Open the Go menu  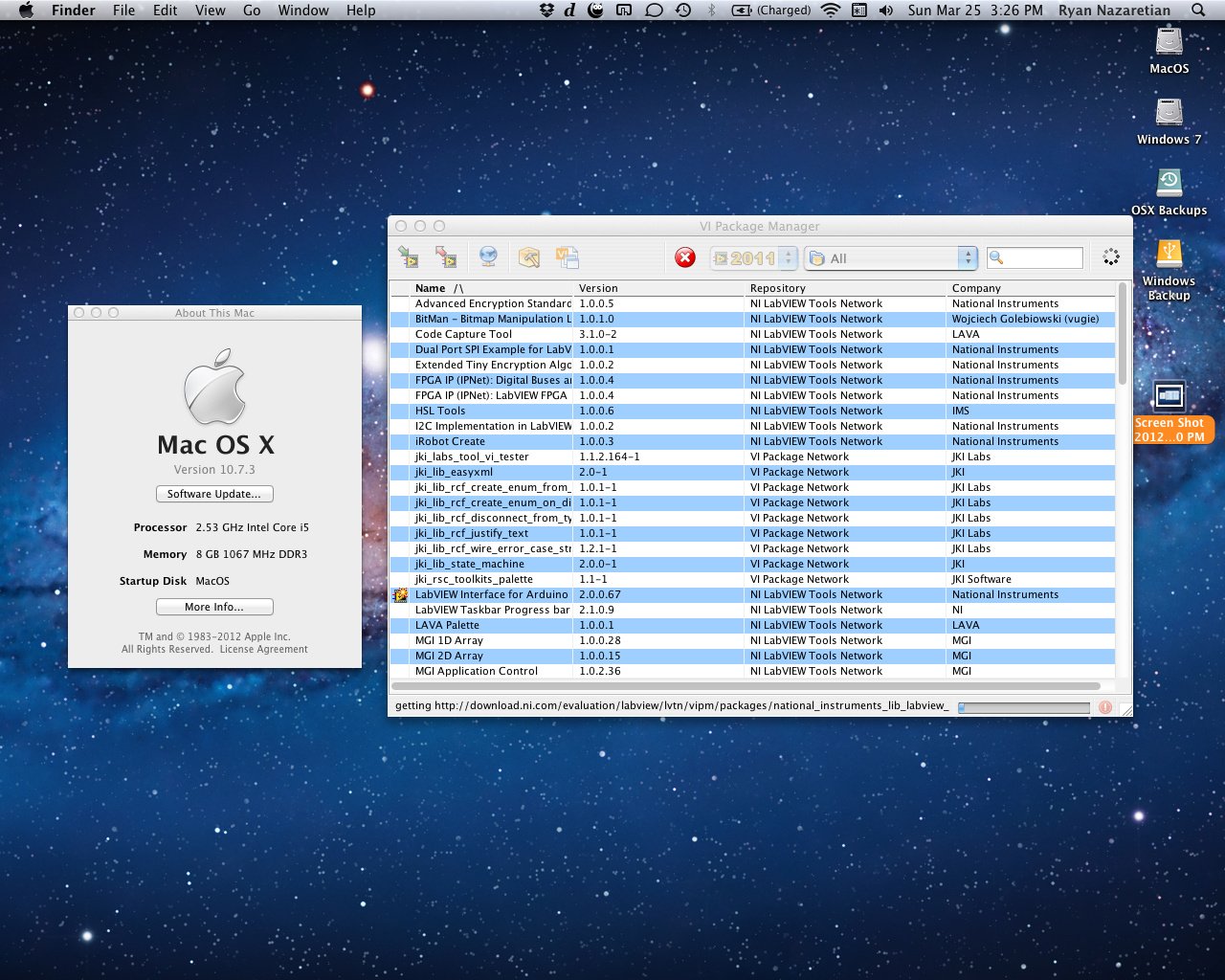tap(252, 11)
